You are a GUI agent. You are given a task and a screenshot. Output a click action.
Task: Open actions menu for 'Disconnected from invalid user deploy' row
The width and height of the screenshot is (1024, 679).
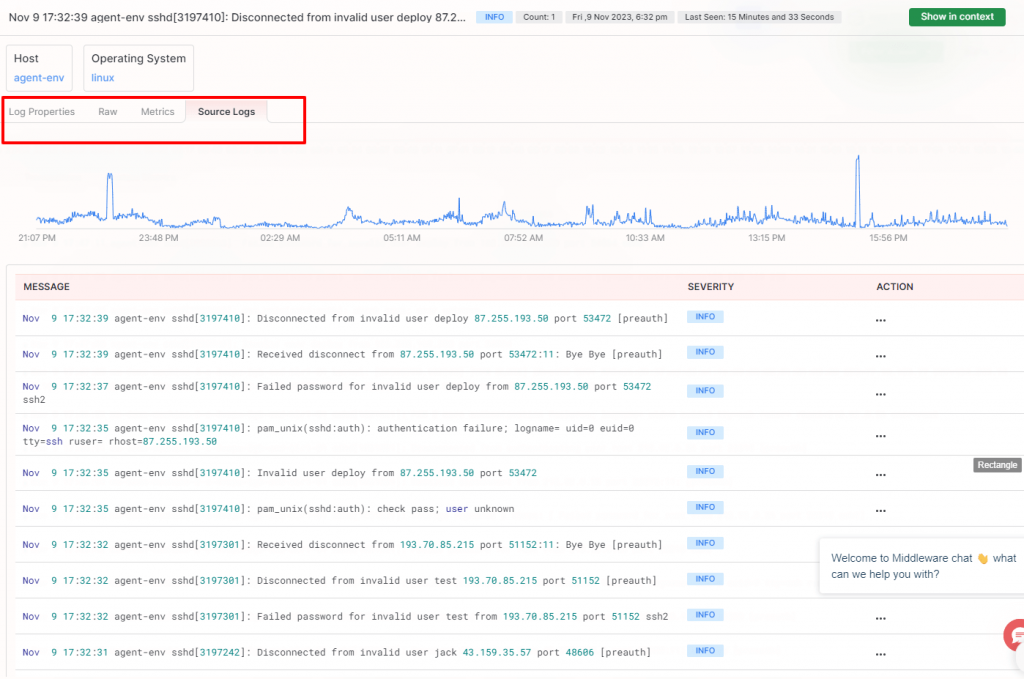tap(880, 320)
